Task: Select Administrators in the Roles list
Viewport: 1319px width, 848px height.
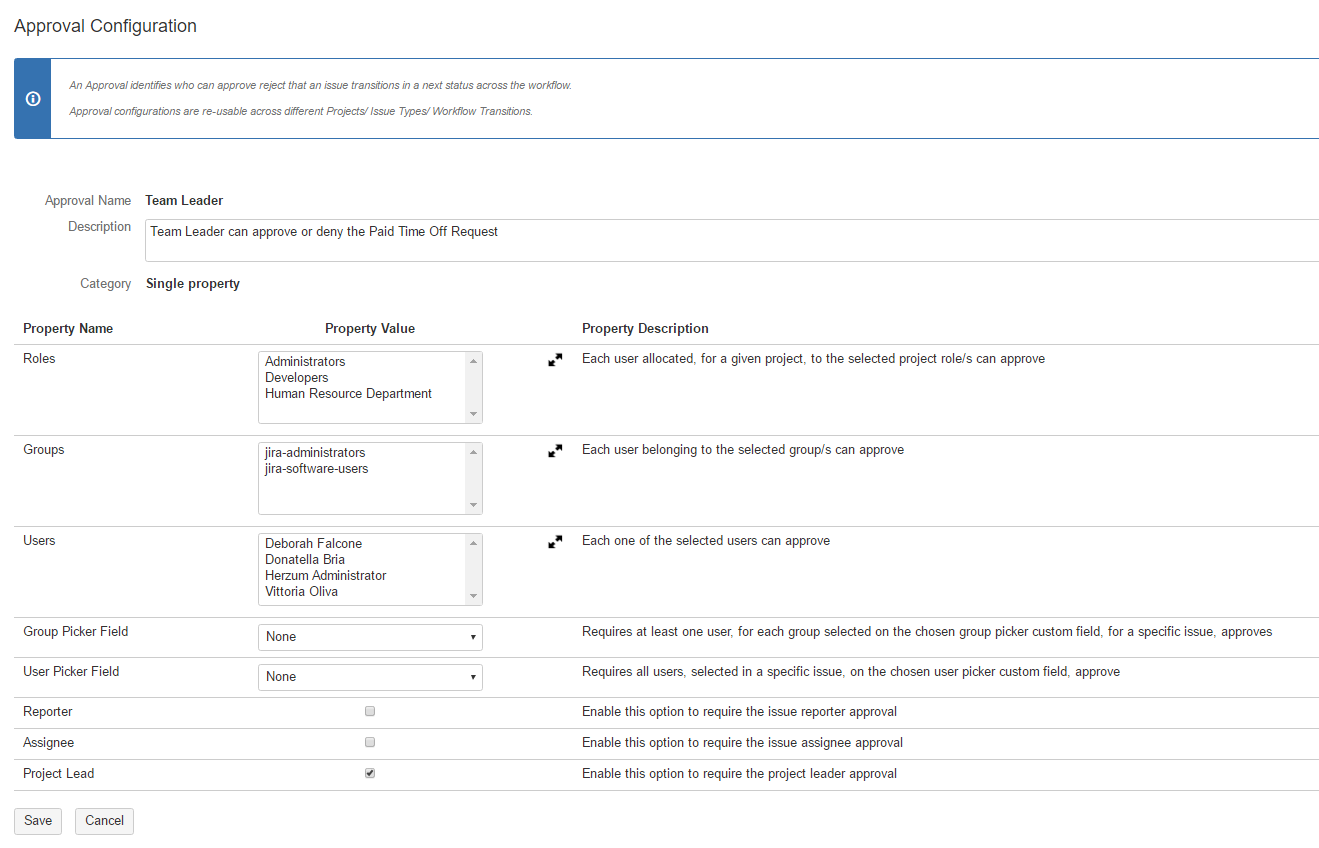Action: [305, 362]
